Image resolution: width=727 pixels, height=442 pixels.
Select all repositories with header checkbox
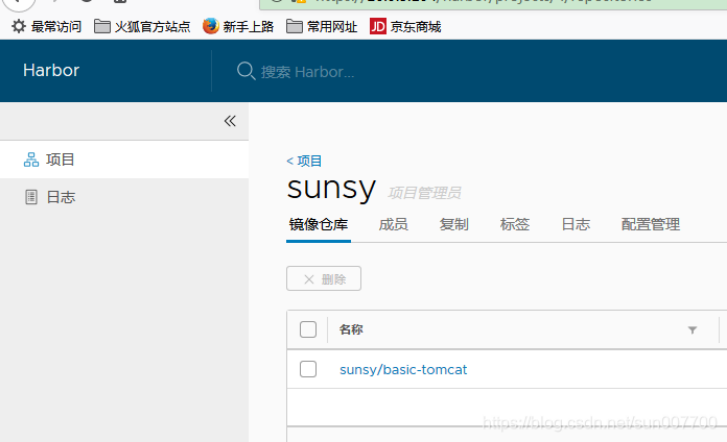[x=308, y=329]
